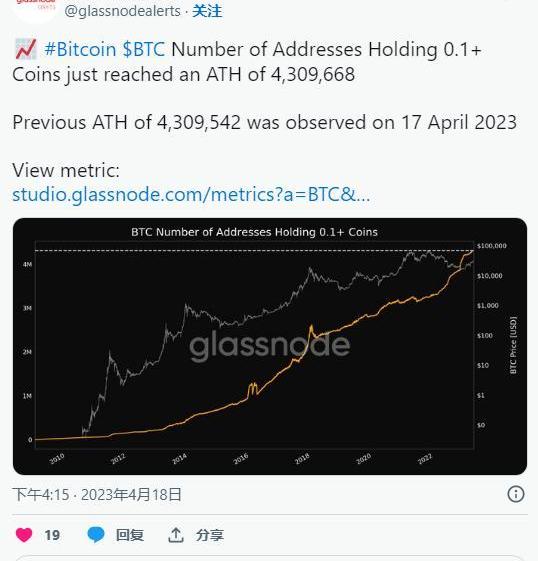Open the studio.glassnode.com metrics link
538x561 pixels.
click(191, 195)
